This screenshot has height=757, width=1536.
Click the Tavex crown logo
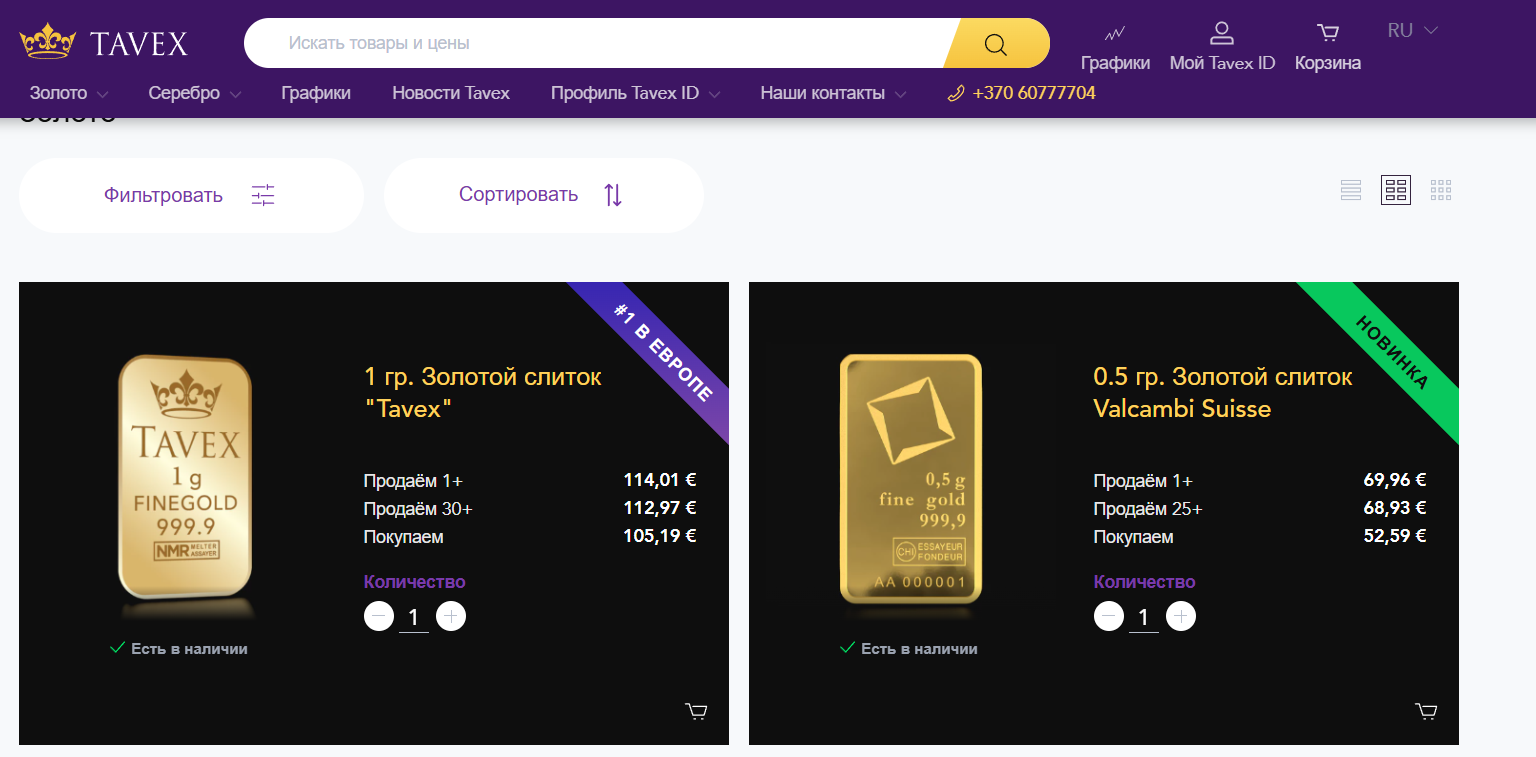tap(48, 42)
